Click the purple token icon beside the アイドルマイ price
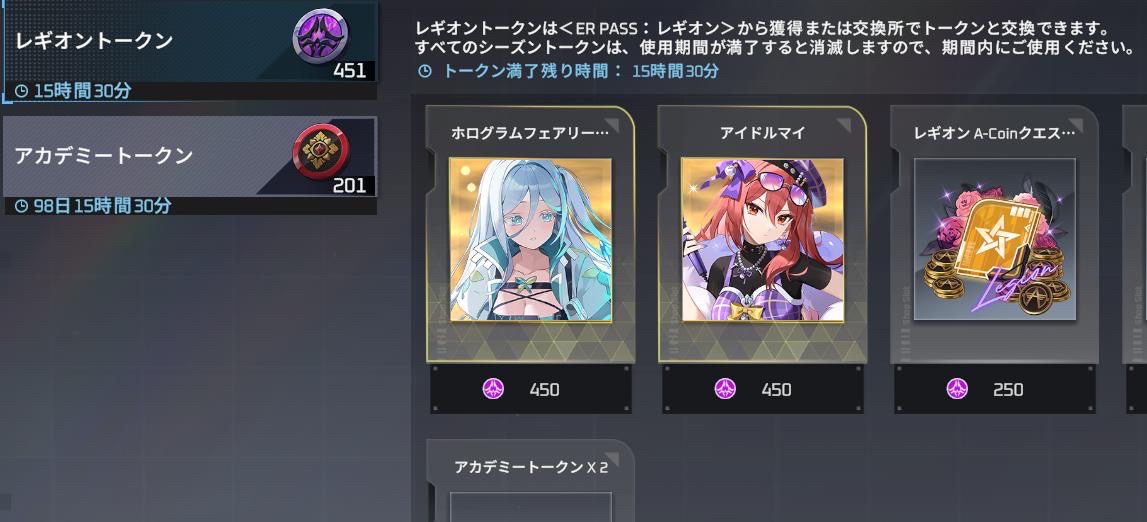This screenshot has width=1147, height=522. 725,389
